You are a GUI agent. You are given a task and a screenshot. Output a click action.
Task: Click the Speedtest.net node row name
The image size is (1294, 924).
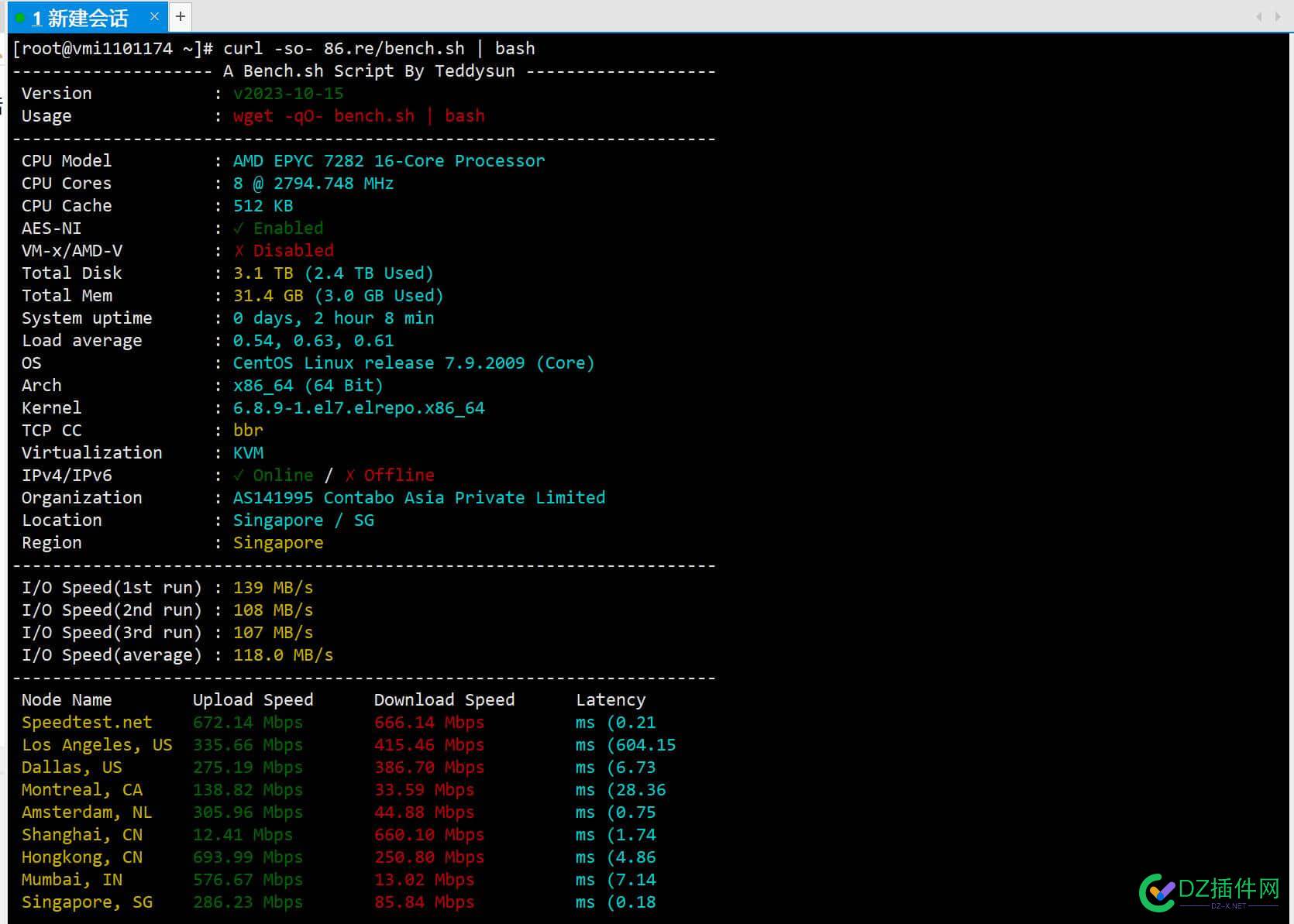click(x=87, y=722)
